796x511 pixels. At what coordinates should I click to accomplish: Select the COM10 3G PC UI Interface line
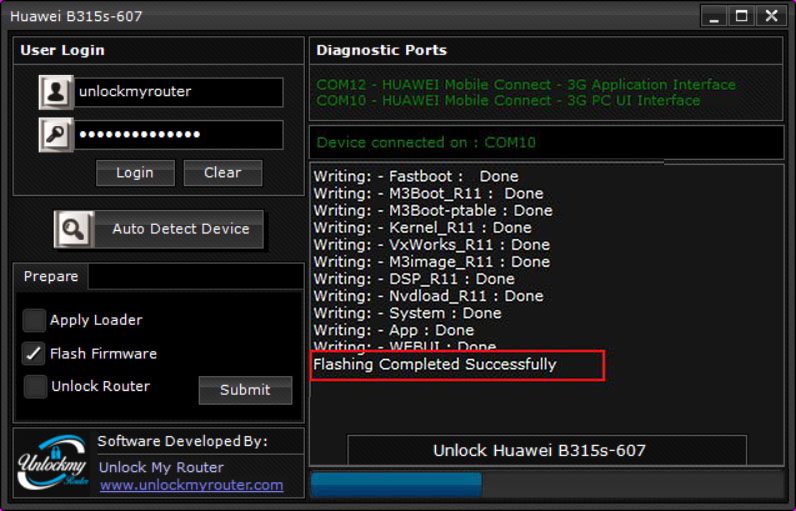pyautogui.click(x=508, y=100)
